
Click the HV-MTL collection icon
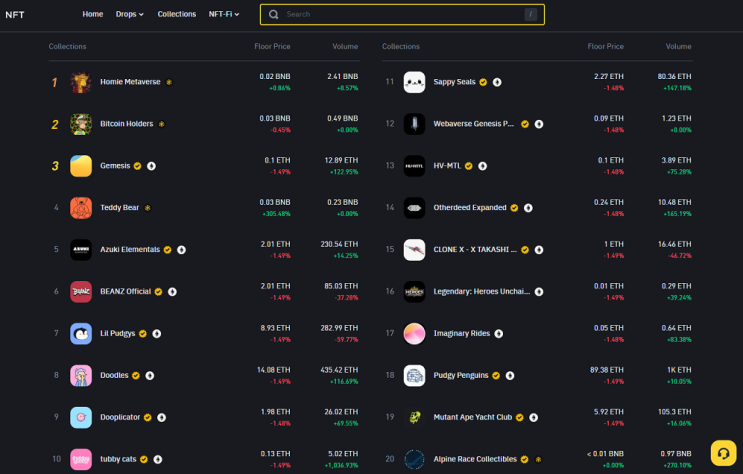point(414,166)
